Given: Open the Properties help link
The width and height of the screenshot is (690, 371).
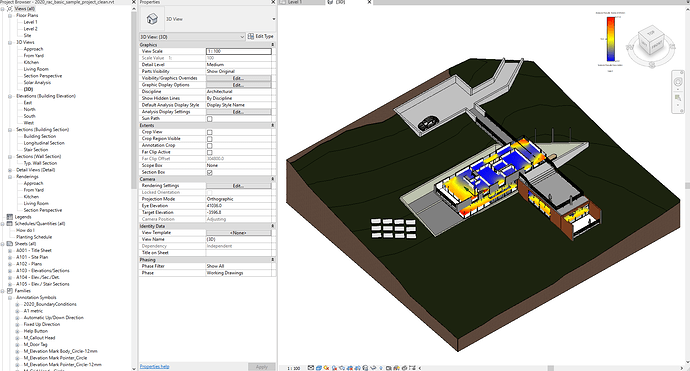Looking at the screenshot, I should (x=154, y=367).
